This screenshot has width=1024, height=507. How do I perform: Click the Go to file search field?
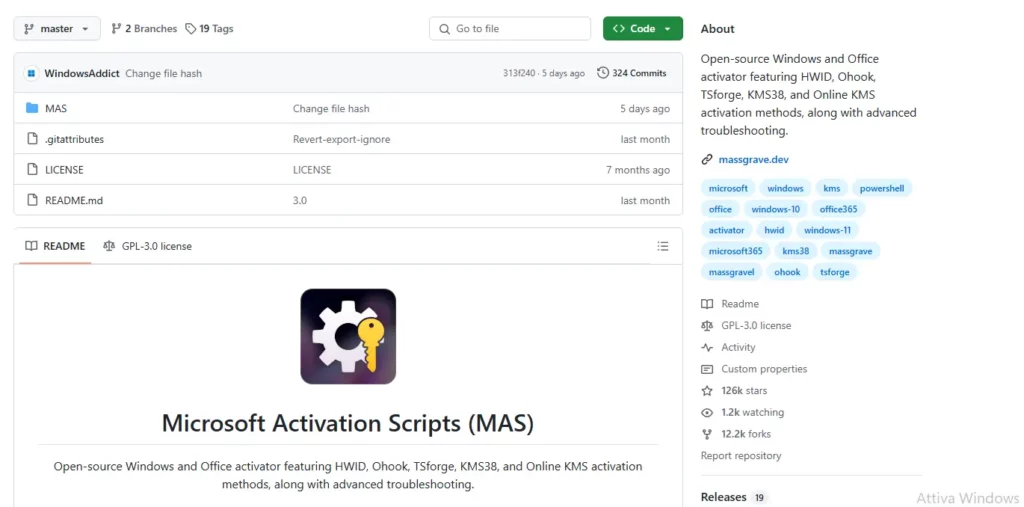tap(509, 29)
